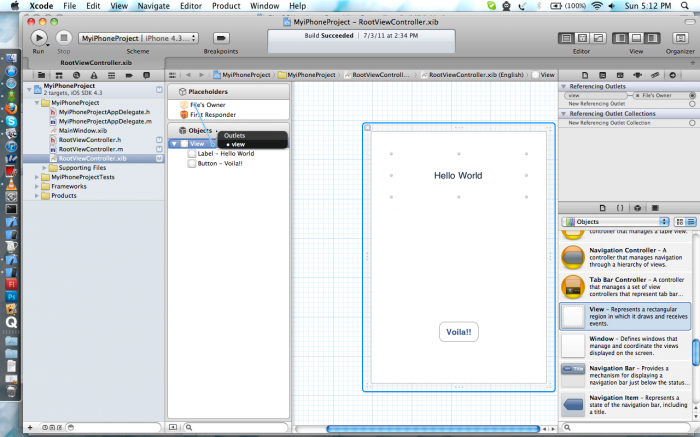Toggle the Navigator pane view button
The width and height of the screenshot is (700, 437).
point(620,38)
